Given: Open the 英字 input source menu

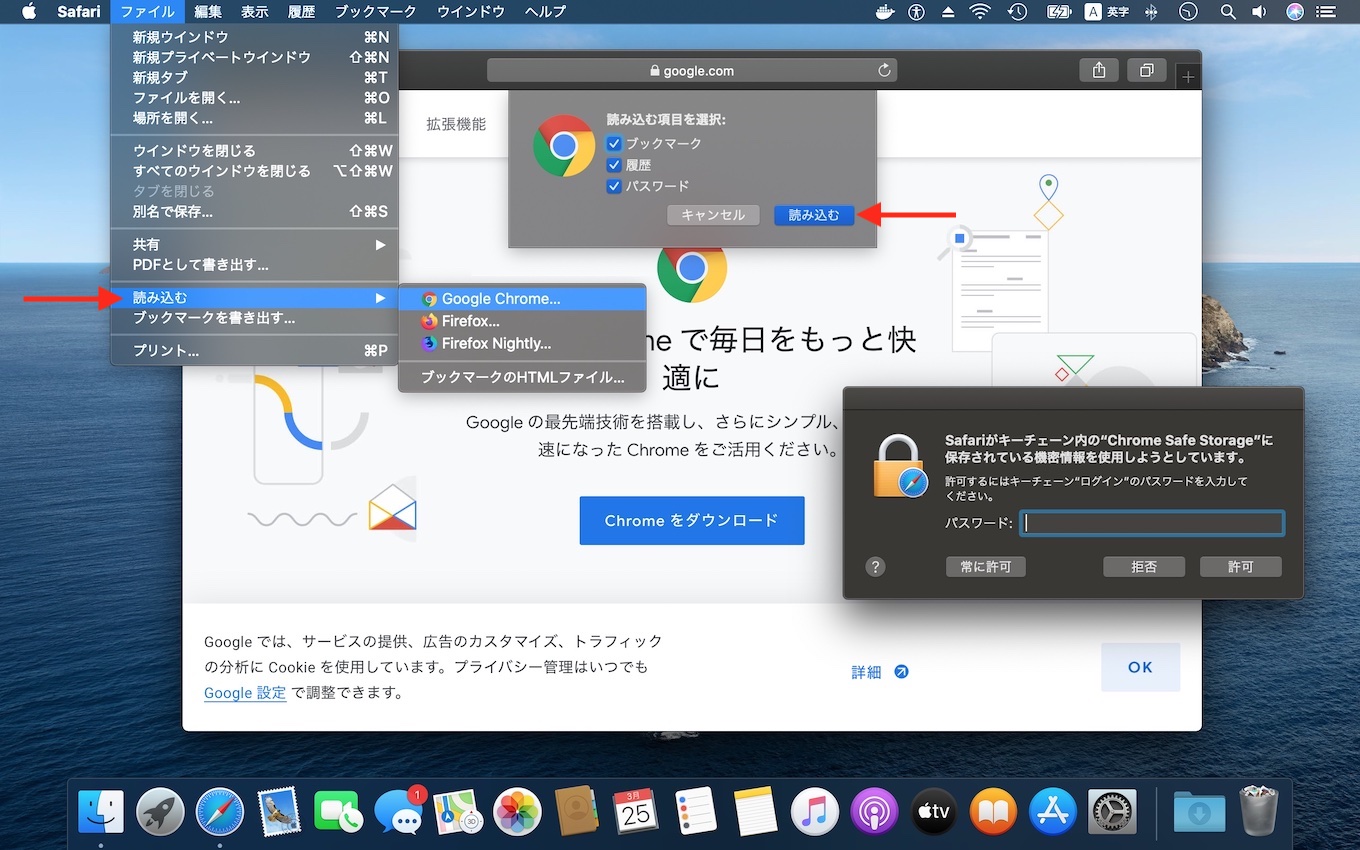Looking at the screenshot, I should [1108, 12].
